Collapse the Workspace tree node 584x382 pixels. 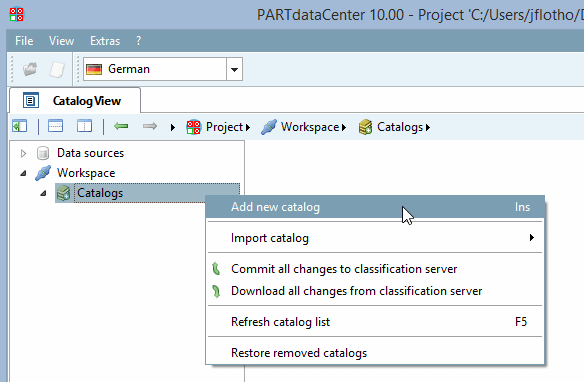(23, 173)
